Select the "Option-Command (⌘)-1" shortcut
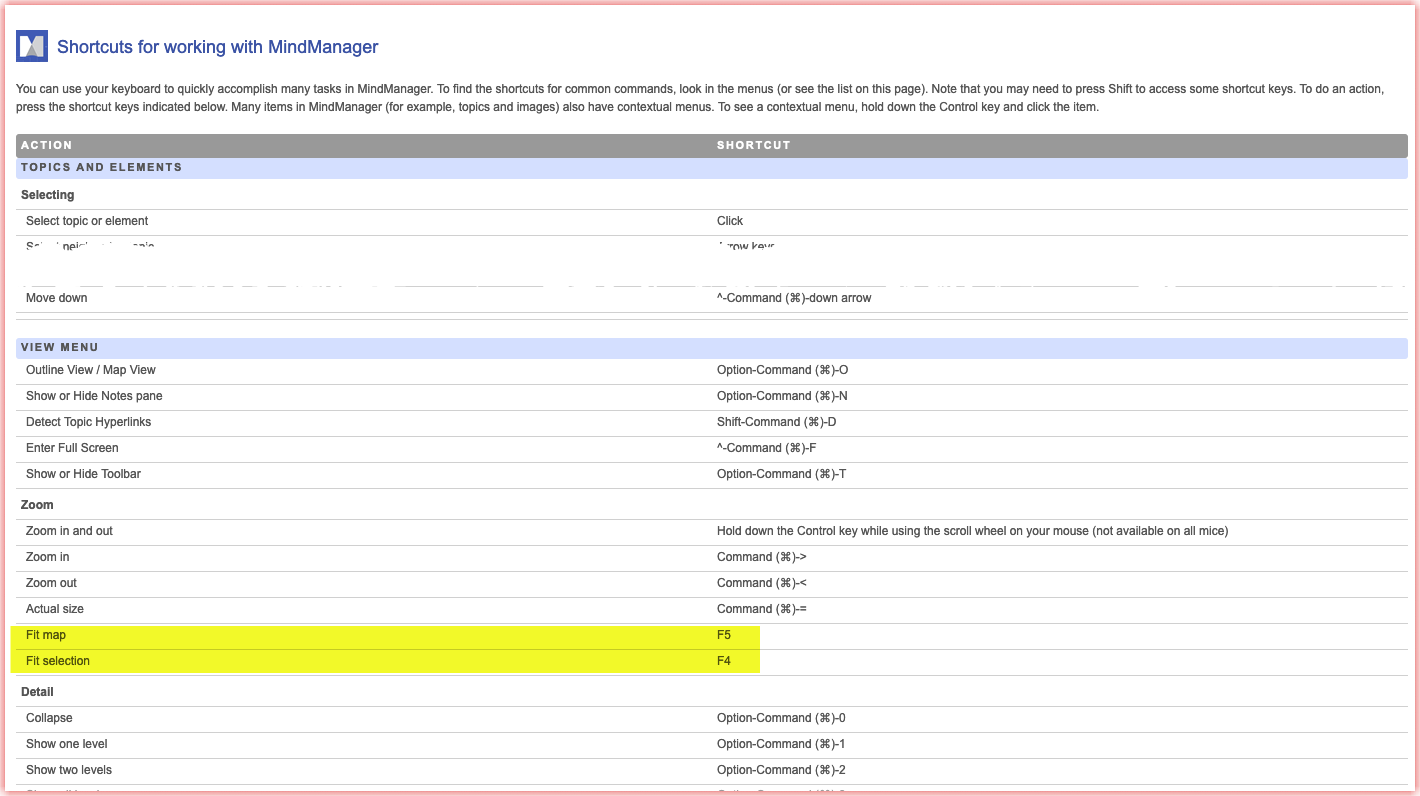The height and width of the screenshot is (796, 1420). tap(781, 744)
